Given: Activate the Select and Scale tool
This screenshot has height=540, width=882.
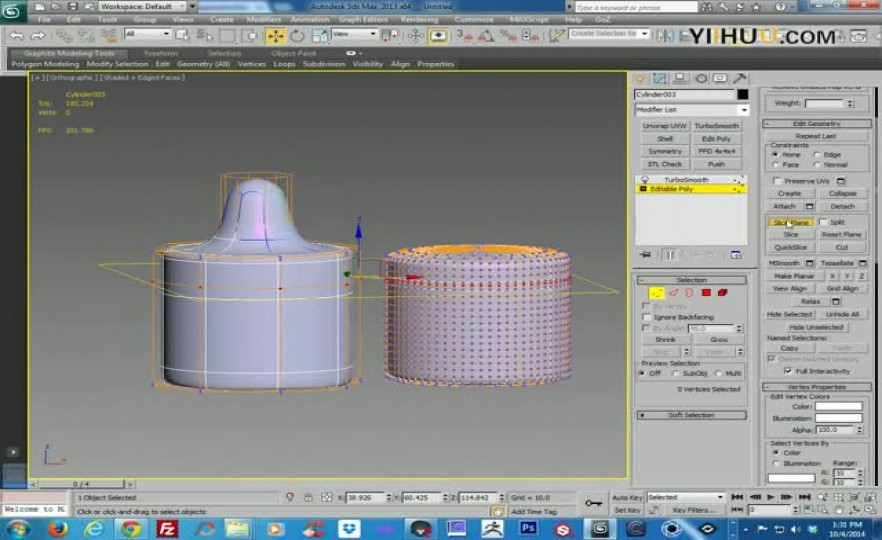Looking at the screenshot, I should coord(319,36).
